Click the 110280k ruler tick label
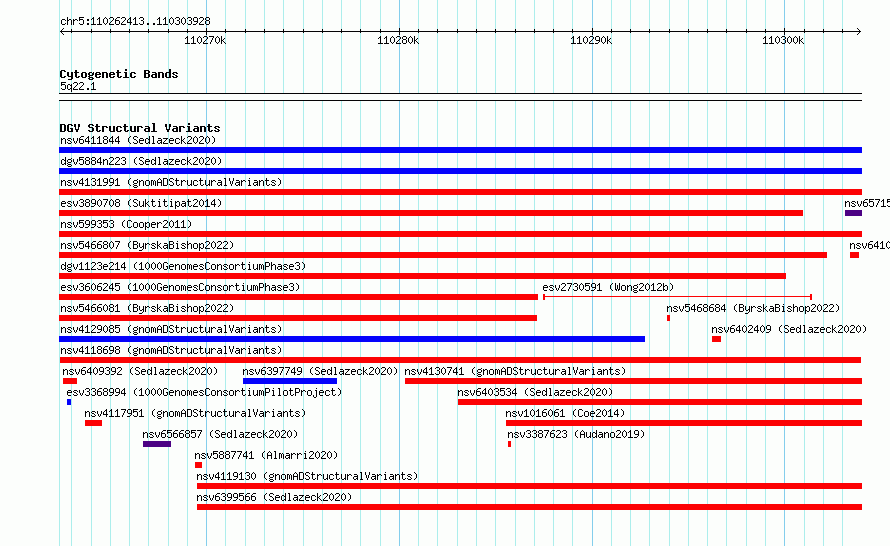 (x=398, y=40)
